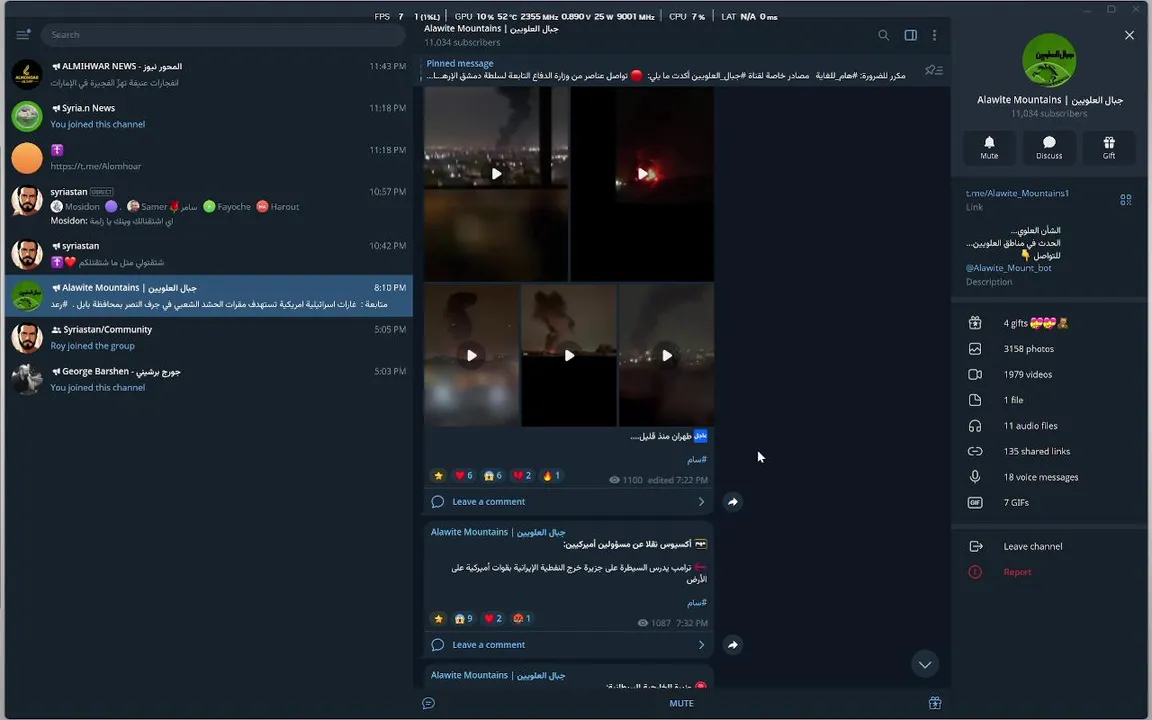
Task: Open the Syria.n News chat
Action: 209,116
